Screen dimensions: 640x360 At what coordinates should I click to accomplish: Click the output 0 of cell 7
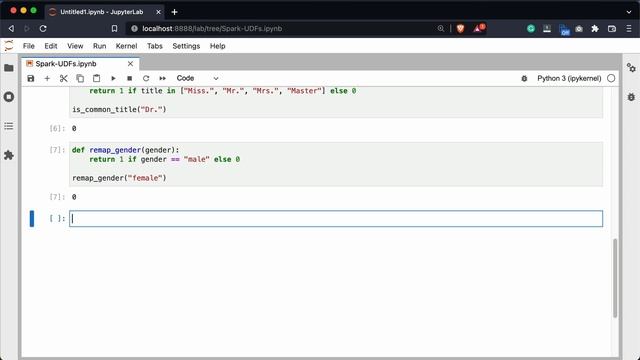point(74,197)
